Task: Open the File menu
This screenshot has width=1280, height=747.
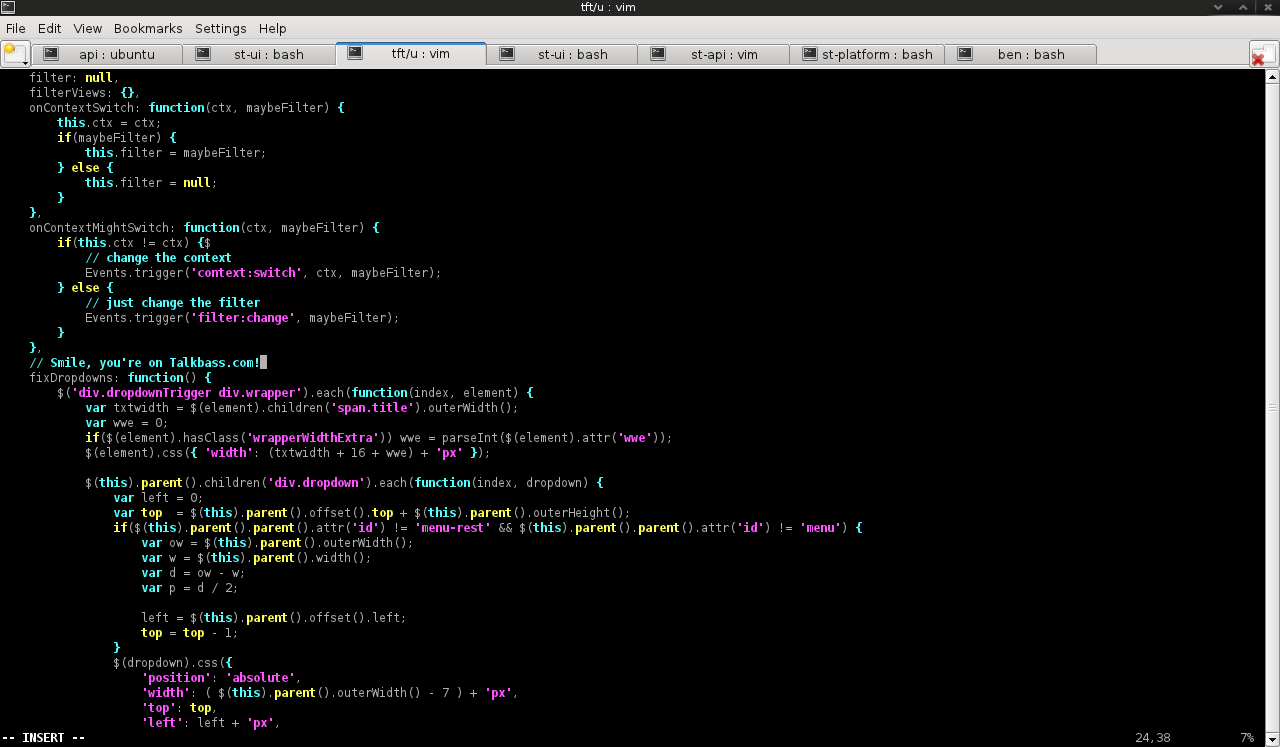Action: click(16, 28)
